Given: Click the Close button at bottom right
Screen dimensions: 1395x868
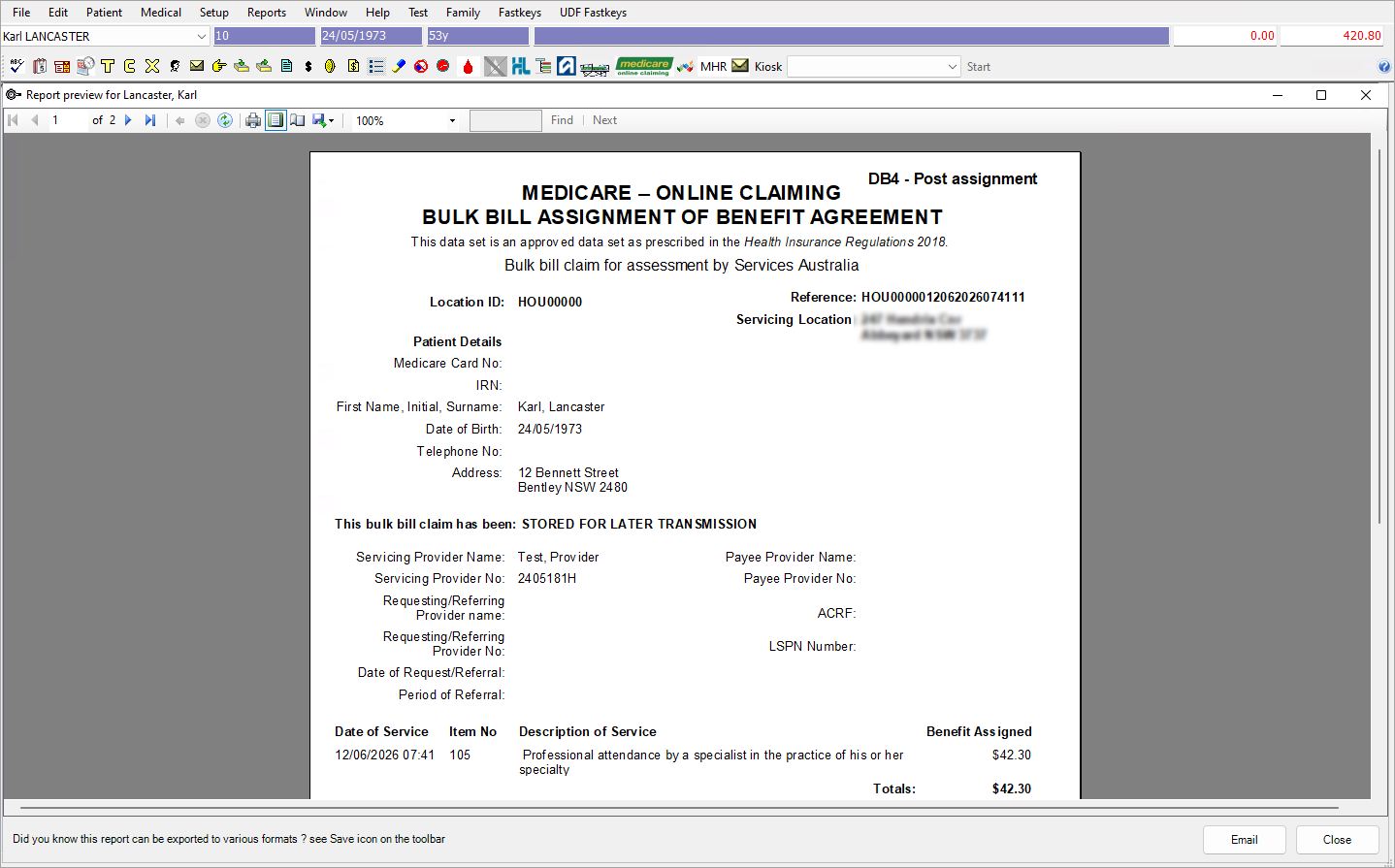Looking at the screenshot, I should pos(1337,840).
